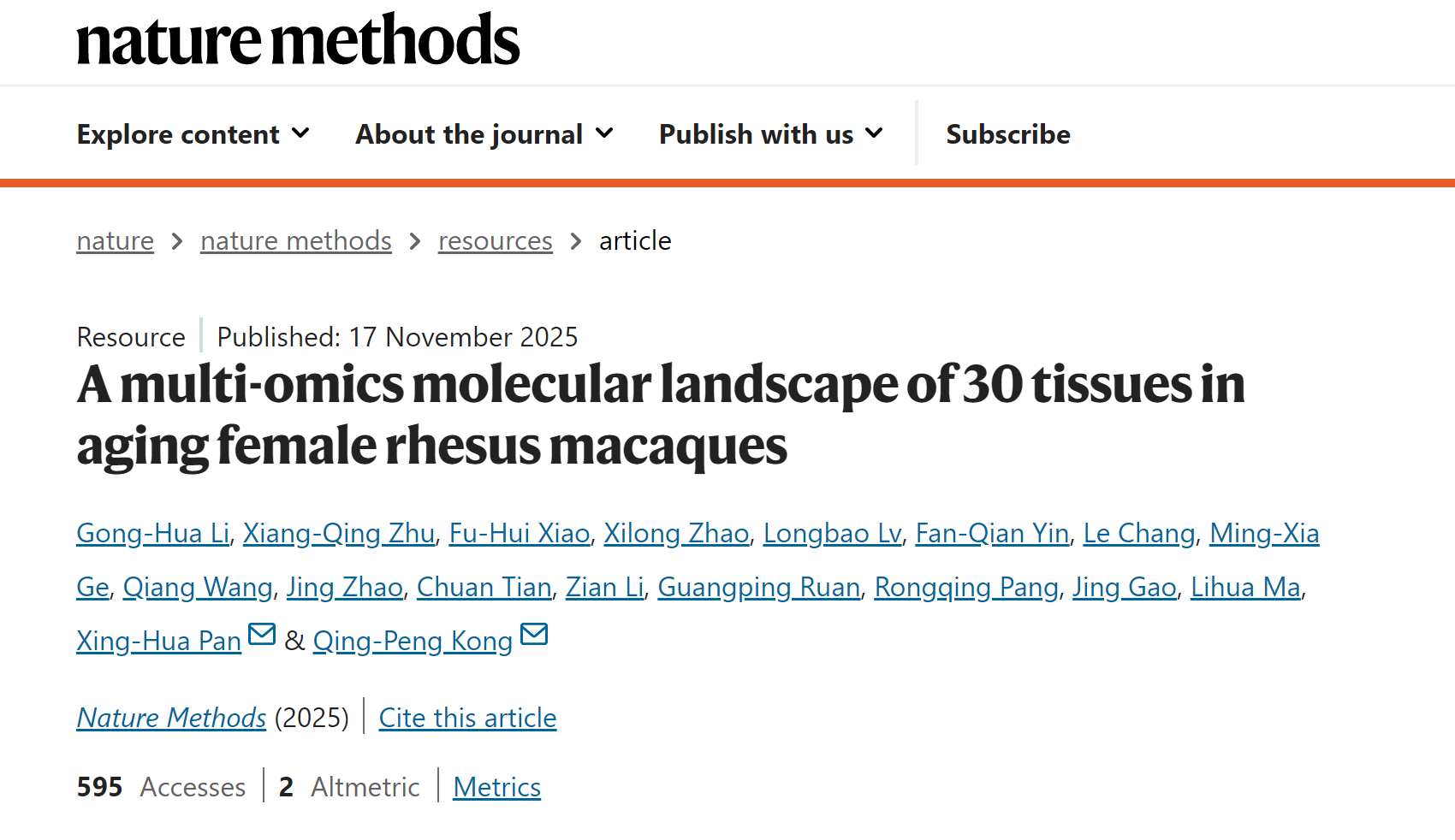1455x840 pixels.
Task: Click author Le Chang's name
Action: point(1139,534)
